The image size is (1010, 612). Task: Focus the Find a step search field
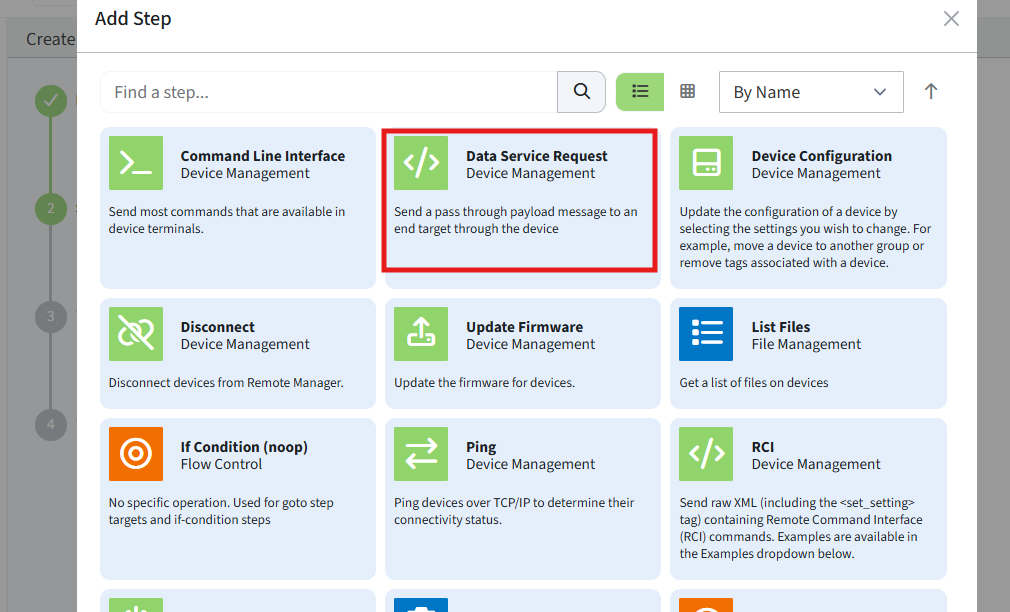328,92
